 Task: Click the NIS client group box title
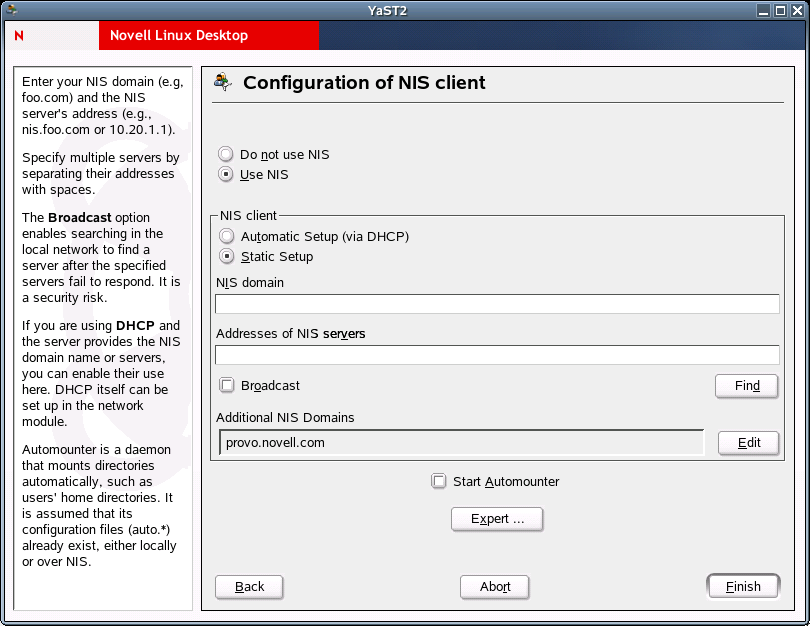tap(248, 215)
